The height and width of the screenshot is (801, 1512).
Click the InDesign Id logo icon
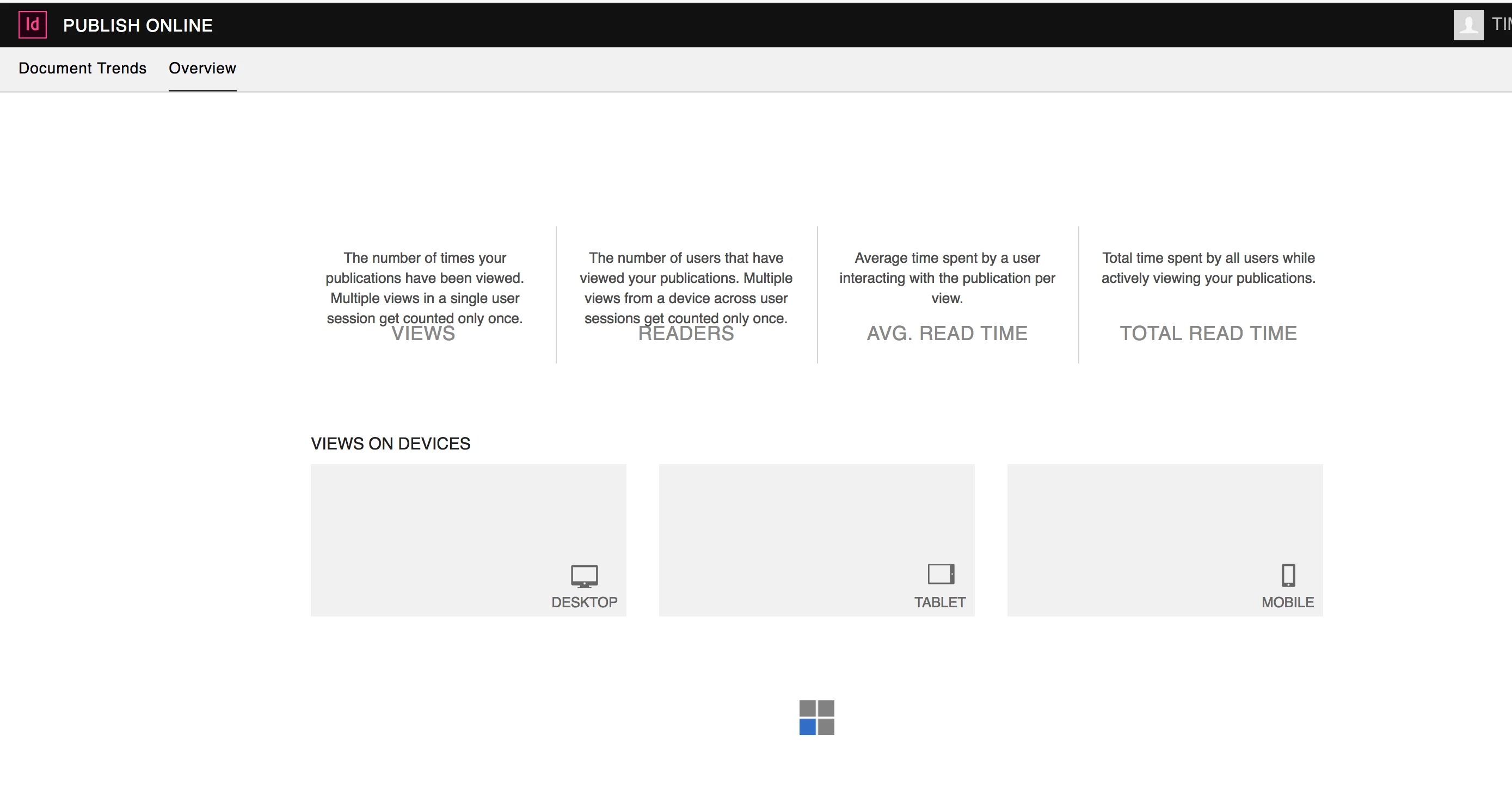point(32,24)
